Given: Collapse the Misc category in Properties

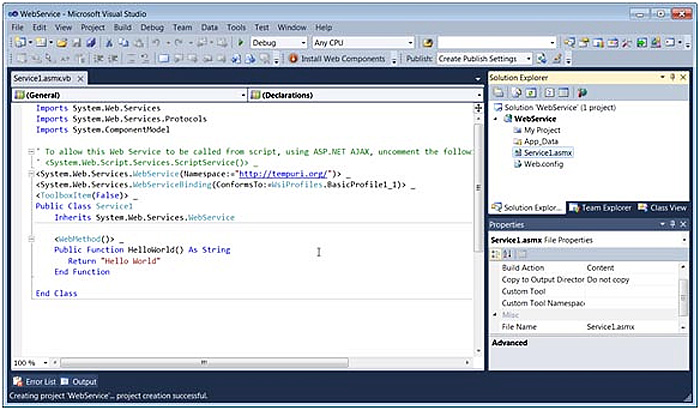Looking at the screenshot, I should click(x=495, y=315).
